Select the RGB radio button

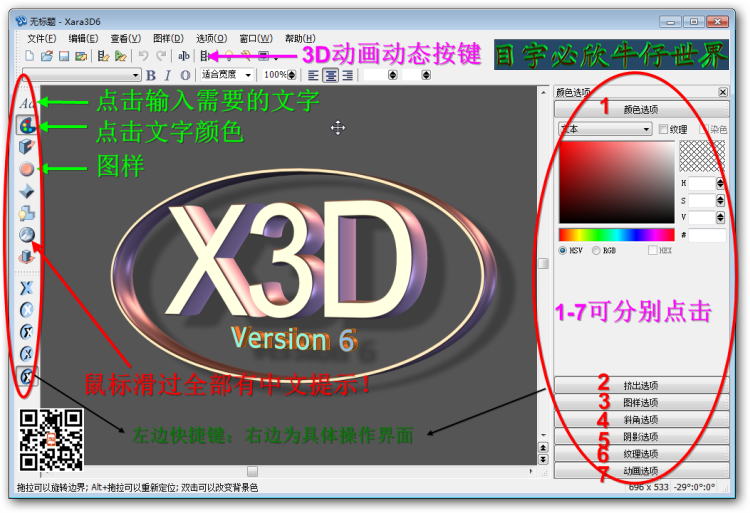[x=596, y=250]
